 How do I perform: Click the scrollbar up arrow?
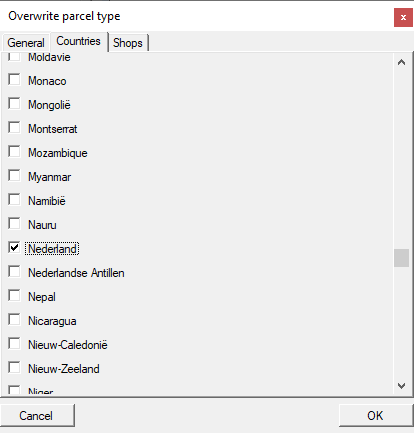pos(402,62)
